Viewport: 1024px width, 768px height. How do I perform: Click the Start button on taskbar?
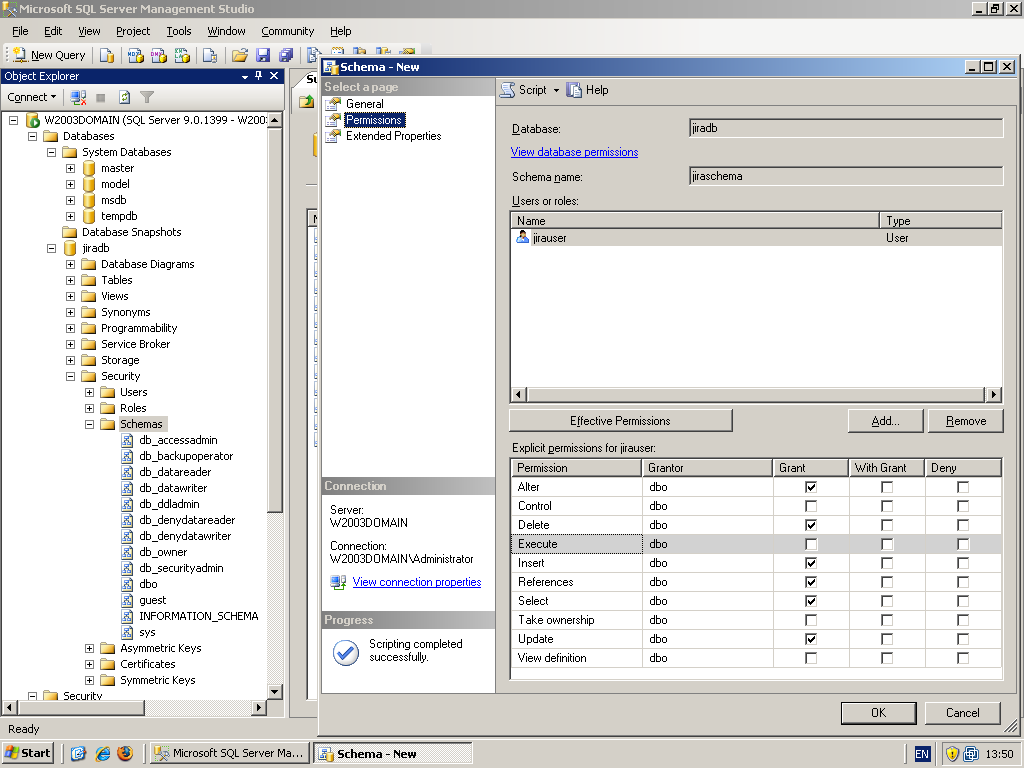[27, 753]
